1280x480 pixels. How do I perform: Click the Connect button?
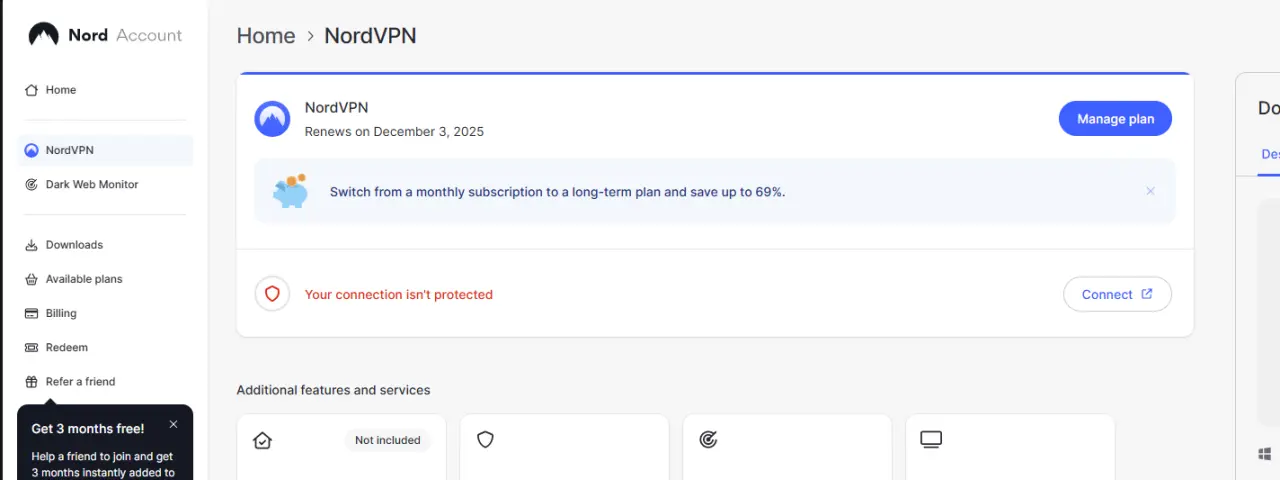1117,294
